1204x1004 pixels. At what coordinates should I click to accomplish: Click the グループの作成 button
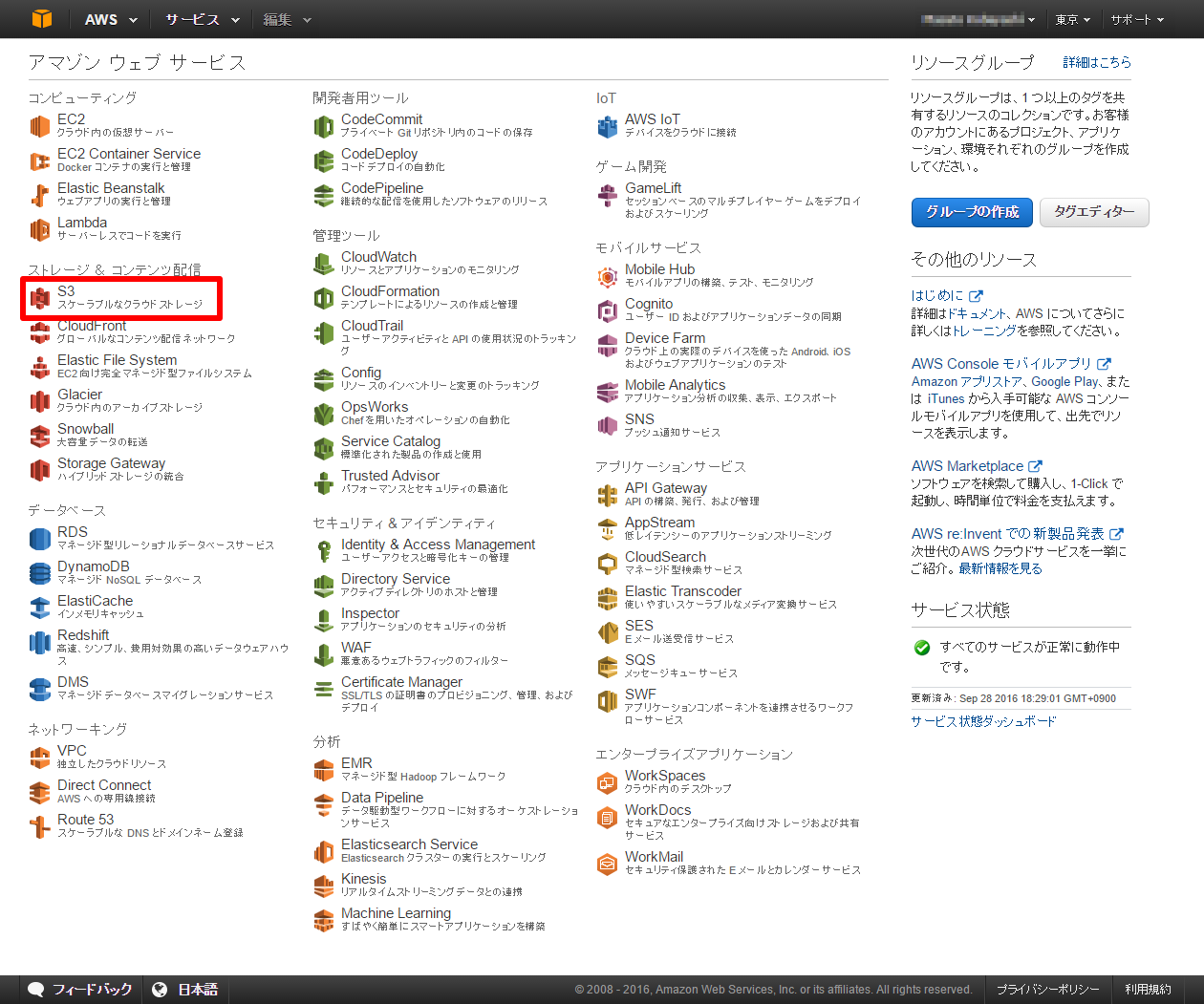tap(972, 212)
